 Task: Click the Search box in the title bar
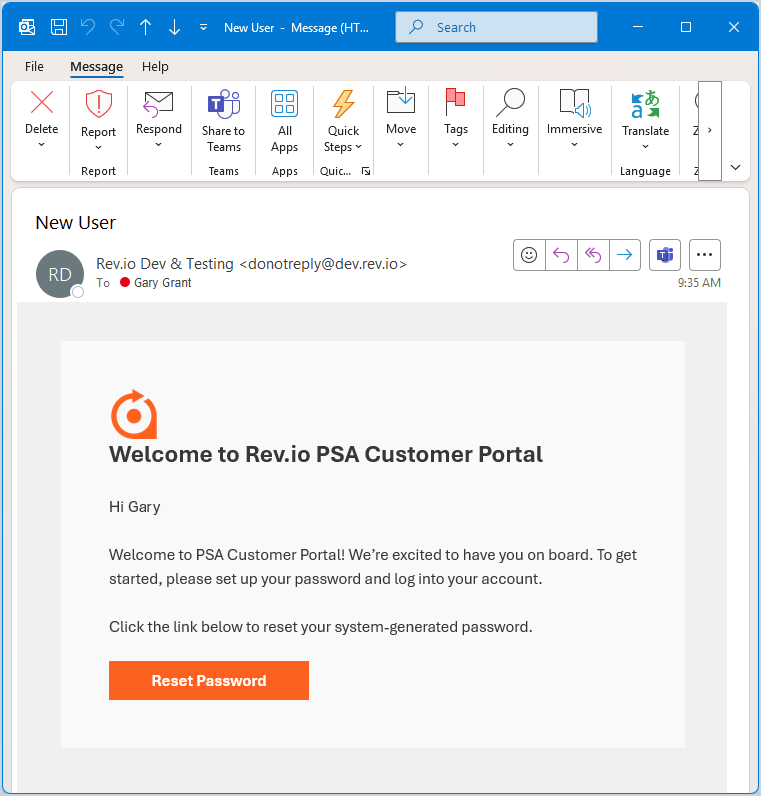496,27
